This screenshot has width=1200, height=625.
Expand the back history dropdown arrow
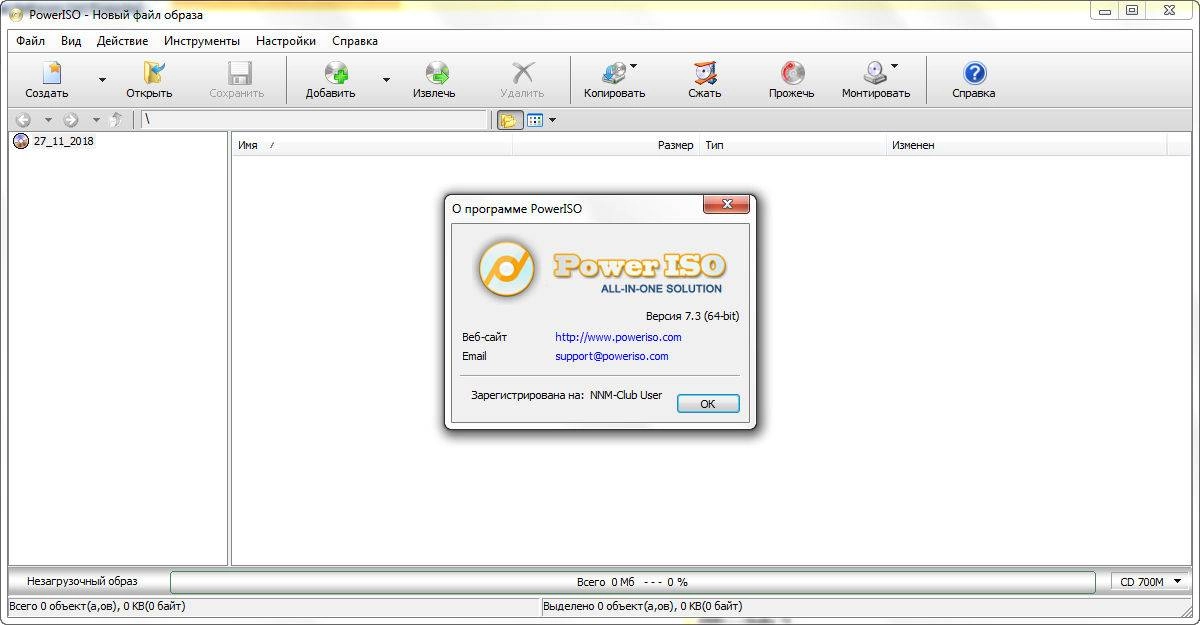47,120
